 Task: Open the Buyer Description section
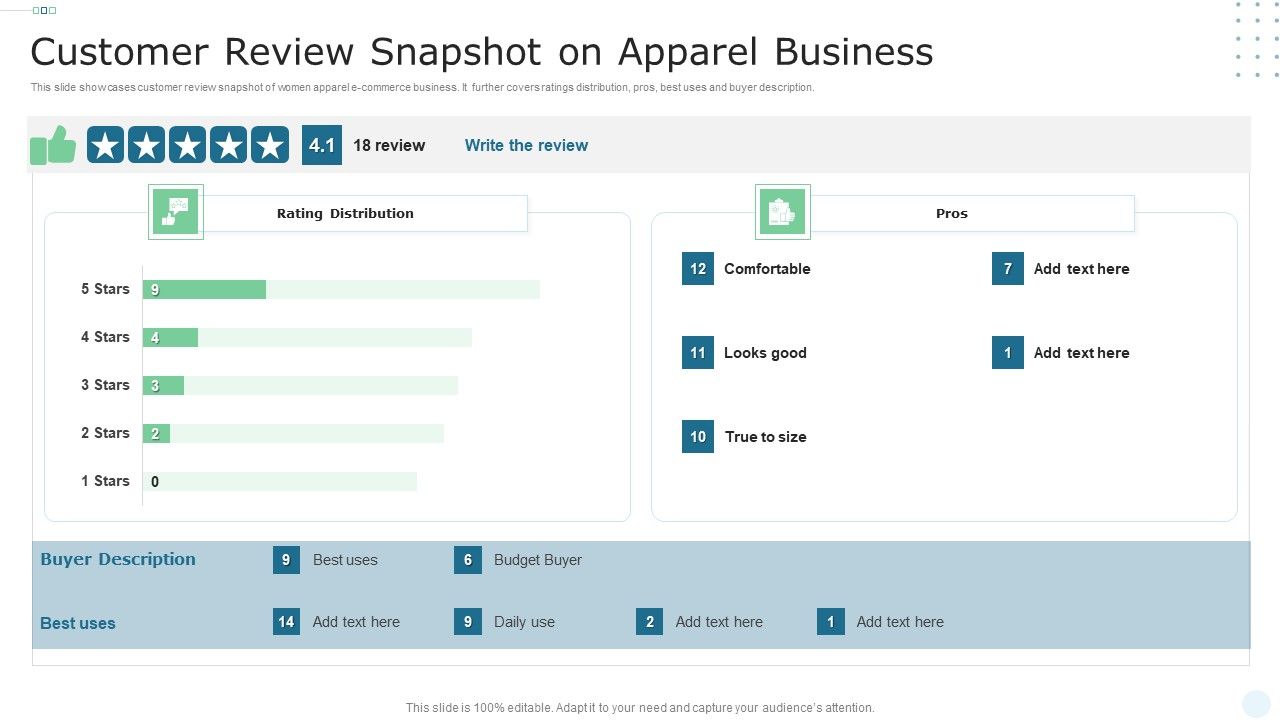pyautogui.click(x=117, y=559)
